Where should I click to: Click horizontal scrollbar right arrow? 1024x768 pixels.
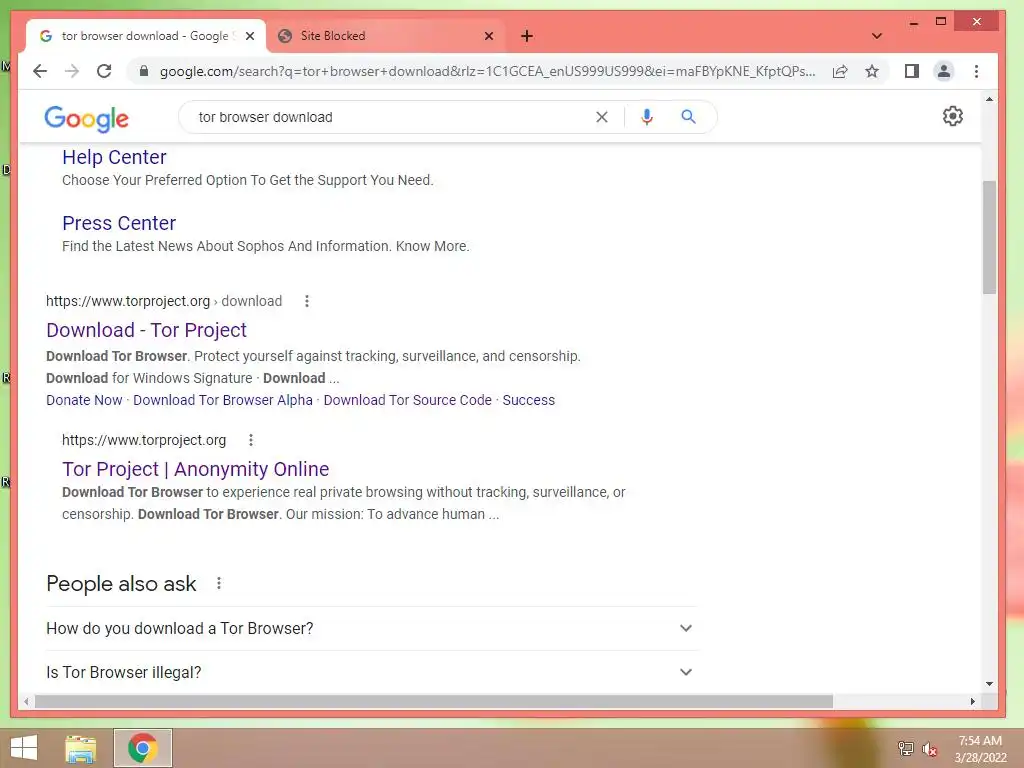pyautogui.click(x=972, y=701)
